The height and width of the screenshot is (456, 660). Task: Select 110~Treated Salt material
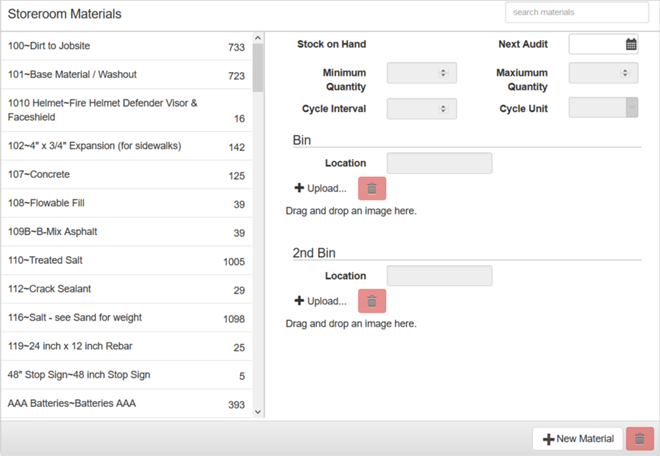(126, 260)
